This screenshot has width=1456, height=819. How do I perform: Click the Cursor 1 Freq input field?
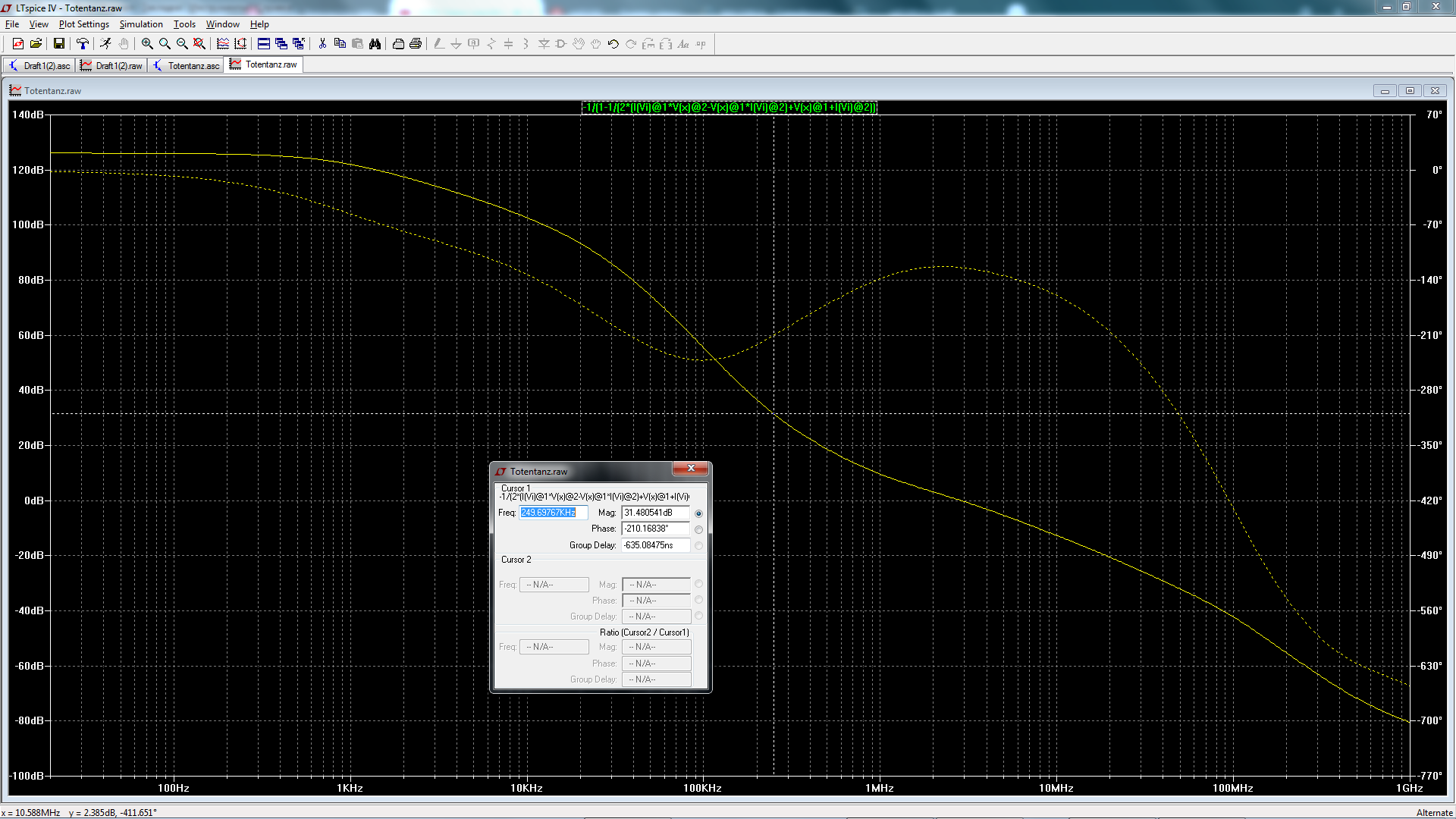[x=553, y=513]
